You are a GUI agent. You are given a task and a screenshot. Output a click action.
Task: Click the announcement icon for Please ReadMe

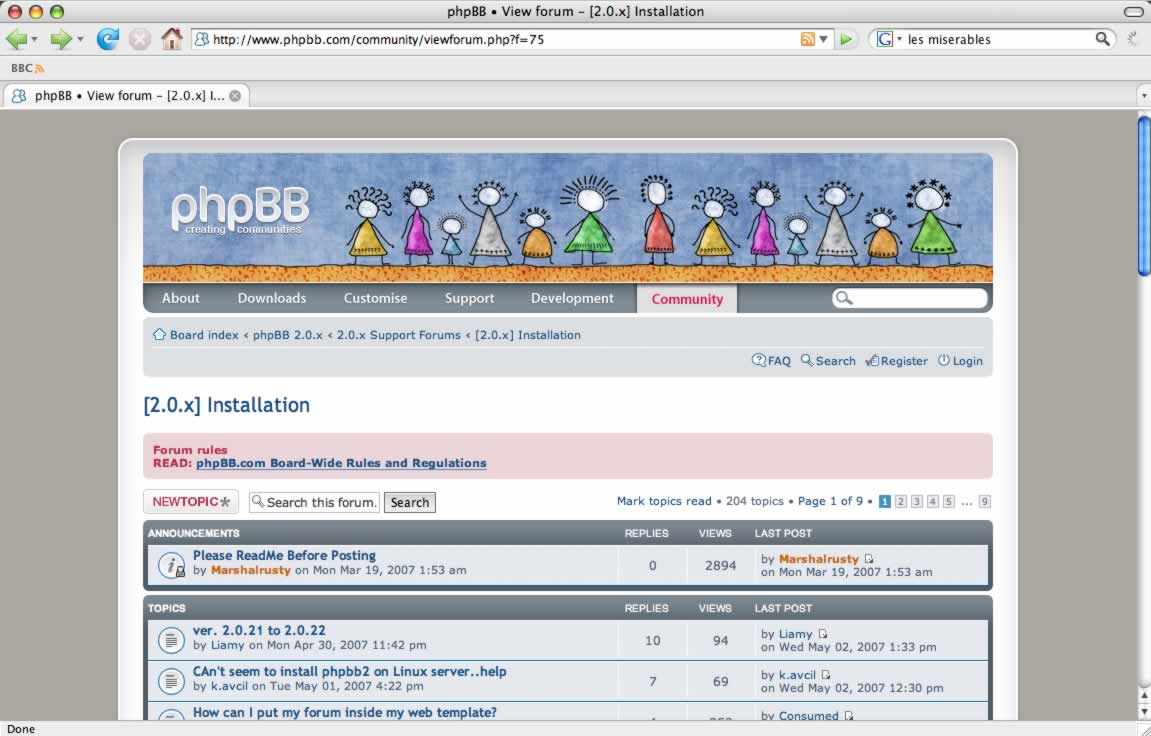coord(171,565)
